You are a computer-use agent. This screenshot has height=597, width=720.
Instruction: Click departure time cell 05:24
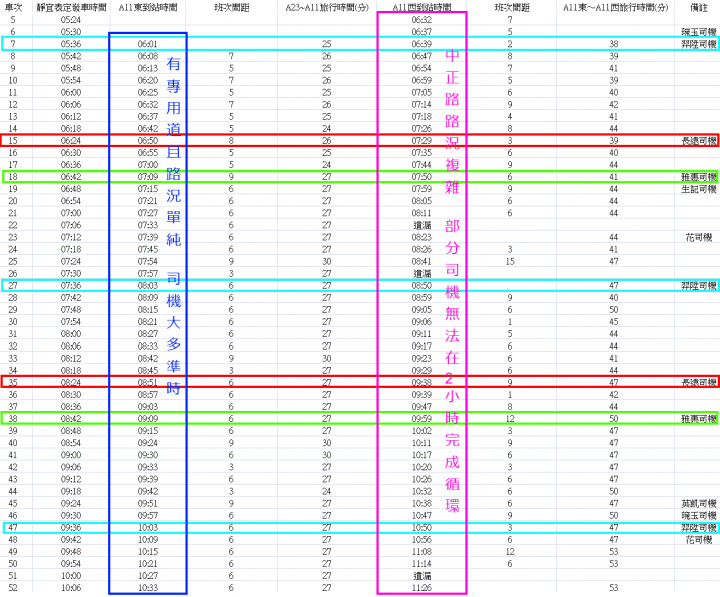pos(71,20)
